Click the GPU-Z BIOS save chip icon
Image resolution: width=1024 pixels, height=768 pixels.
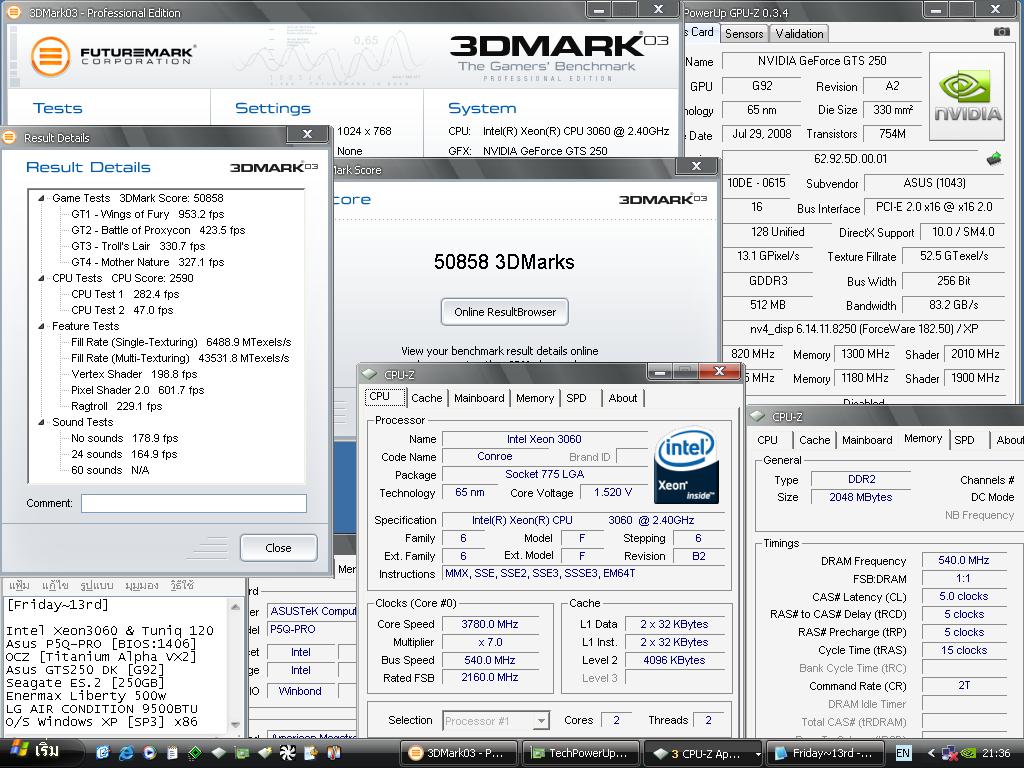coord(993,158)
